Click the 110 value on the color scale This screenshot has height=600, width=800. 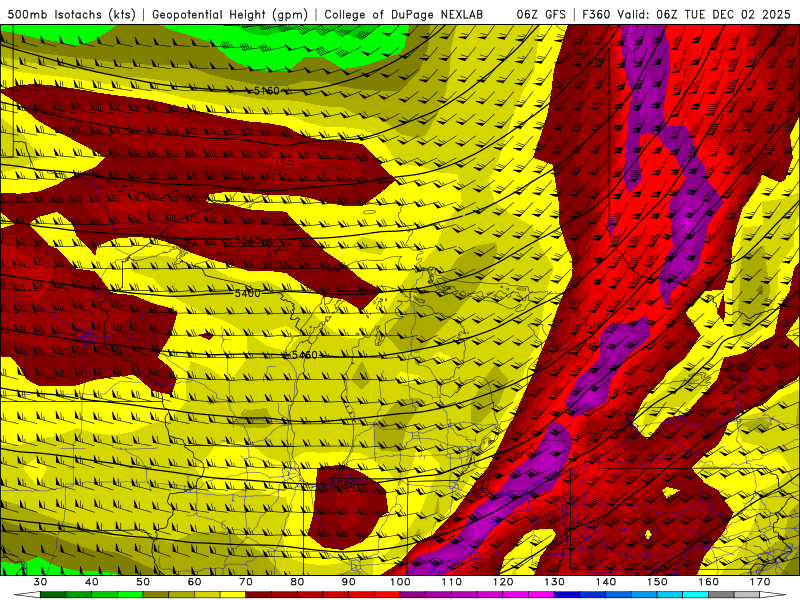pyautogui.click(x=452, y=582)
